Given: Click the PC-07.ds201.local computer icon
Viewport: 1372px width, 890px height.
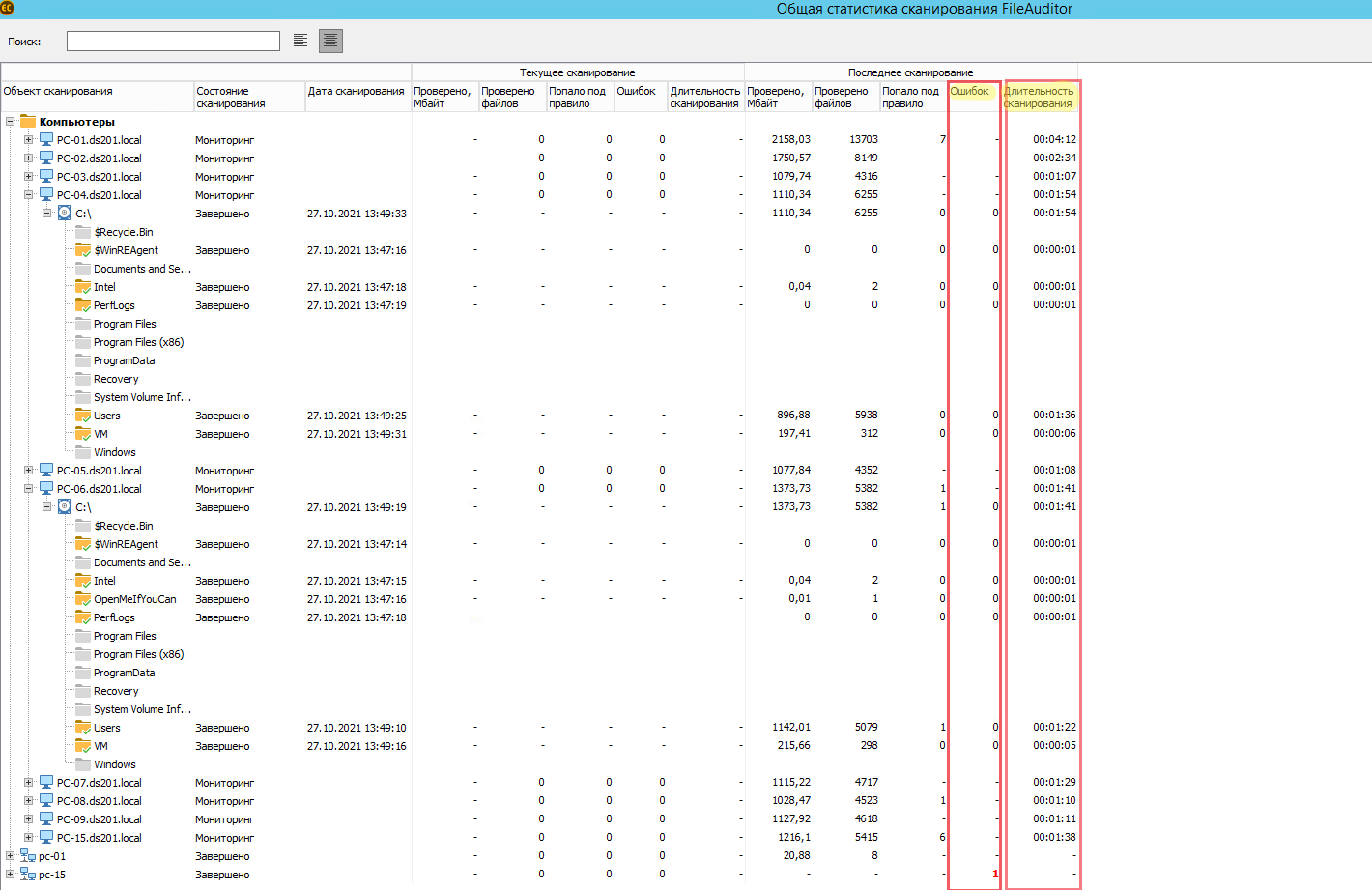Looking at the screenshot, I should point(46,783).
